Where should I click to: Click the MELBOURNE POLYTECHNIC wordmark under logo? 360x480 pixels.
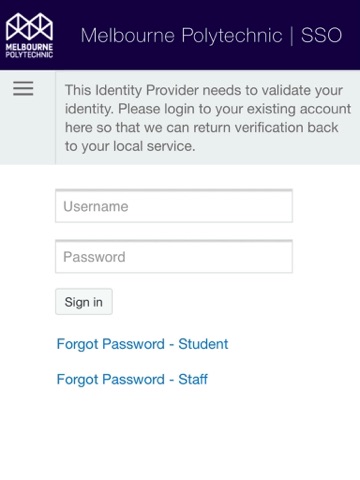[x=29, y=51]
